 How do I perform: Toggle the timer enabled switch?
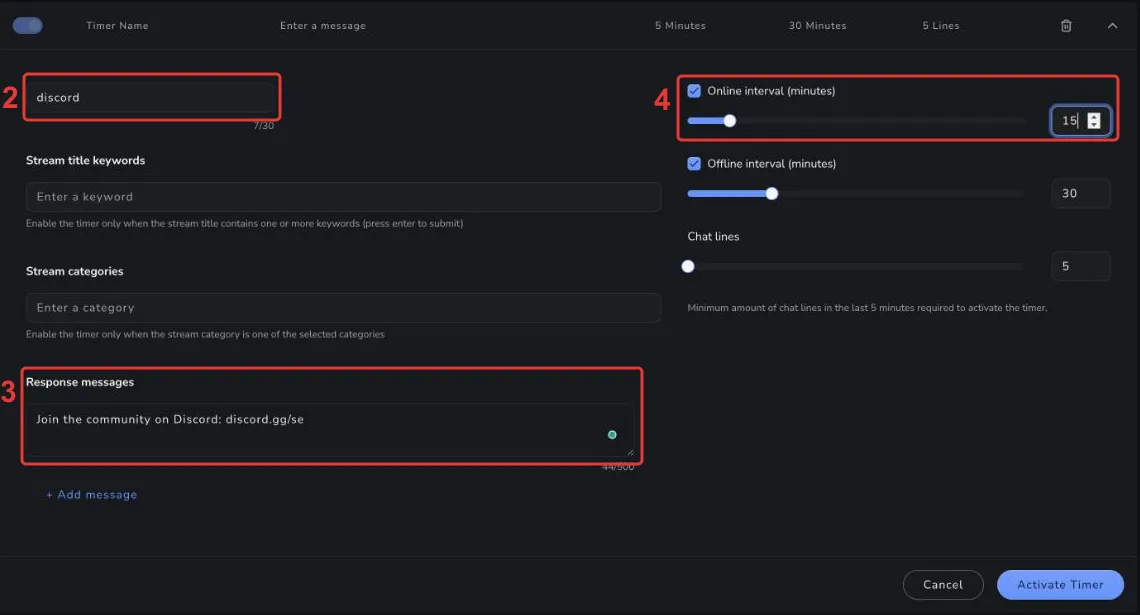[28, 25]
